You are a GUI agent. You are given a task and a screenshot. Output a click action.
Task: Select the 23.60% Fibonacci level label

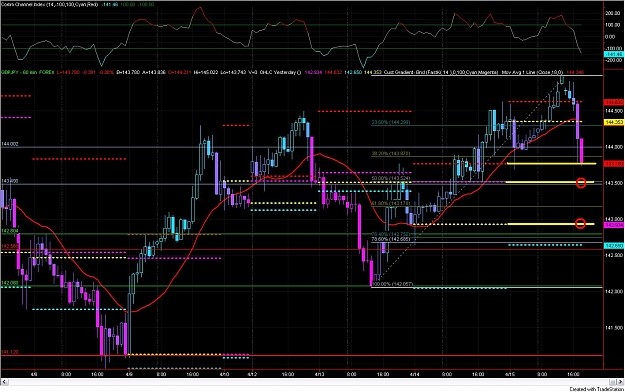[391, 122]
